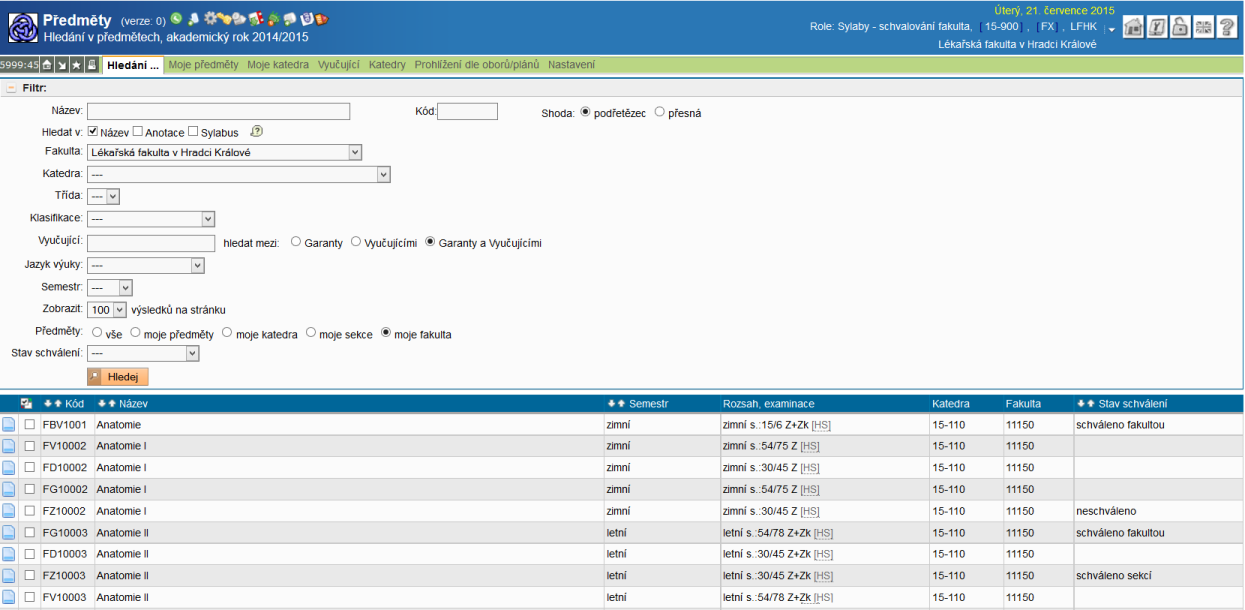Image resolution: width=1245 pixels, height=610 pixels.
Task: Open the Fakulta dropdown
Action: click(x=224, y=152)
